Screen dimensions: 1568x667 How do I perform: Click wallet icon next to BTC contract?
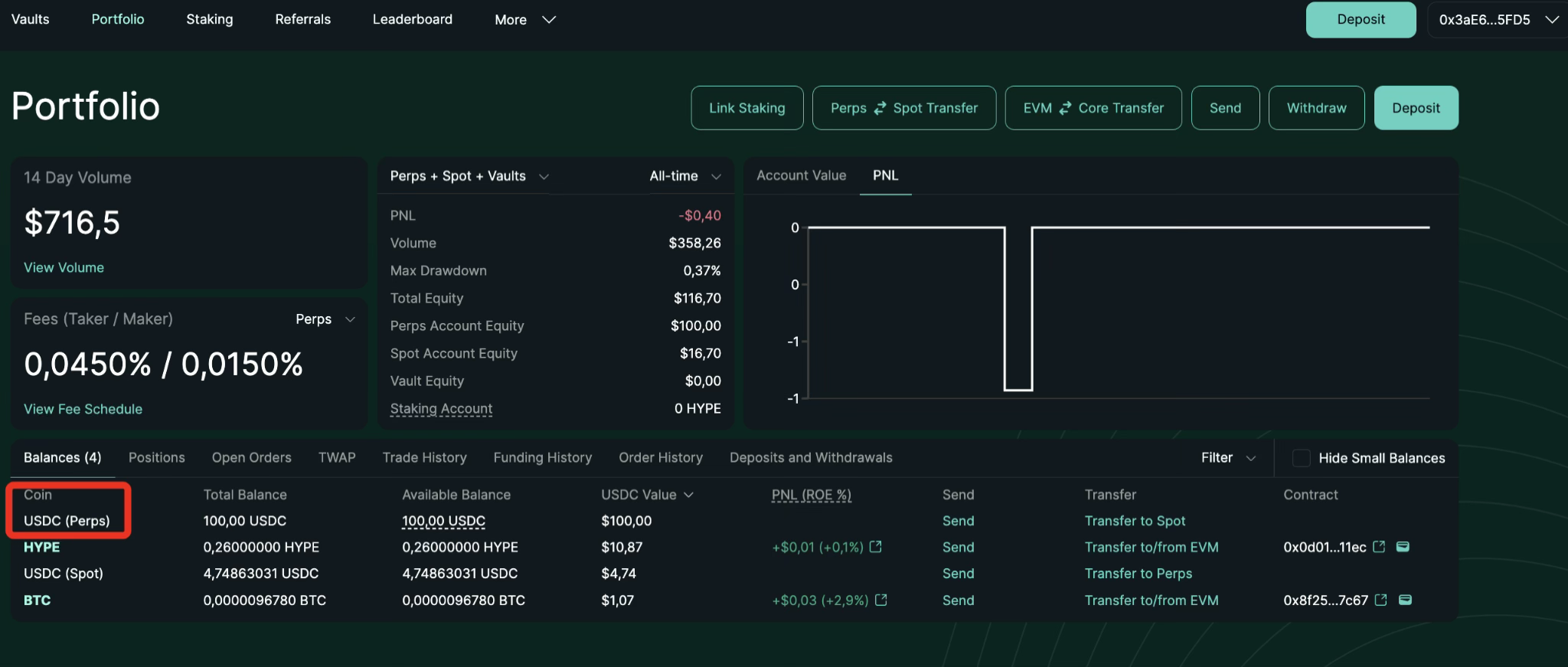1405,600
